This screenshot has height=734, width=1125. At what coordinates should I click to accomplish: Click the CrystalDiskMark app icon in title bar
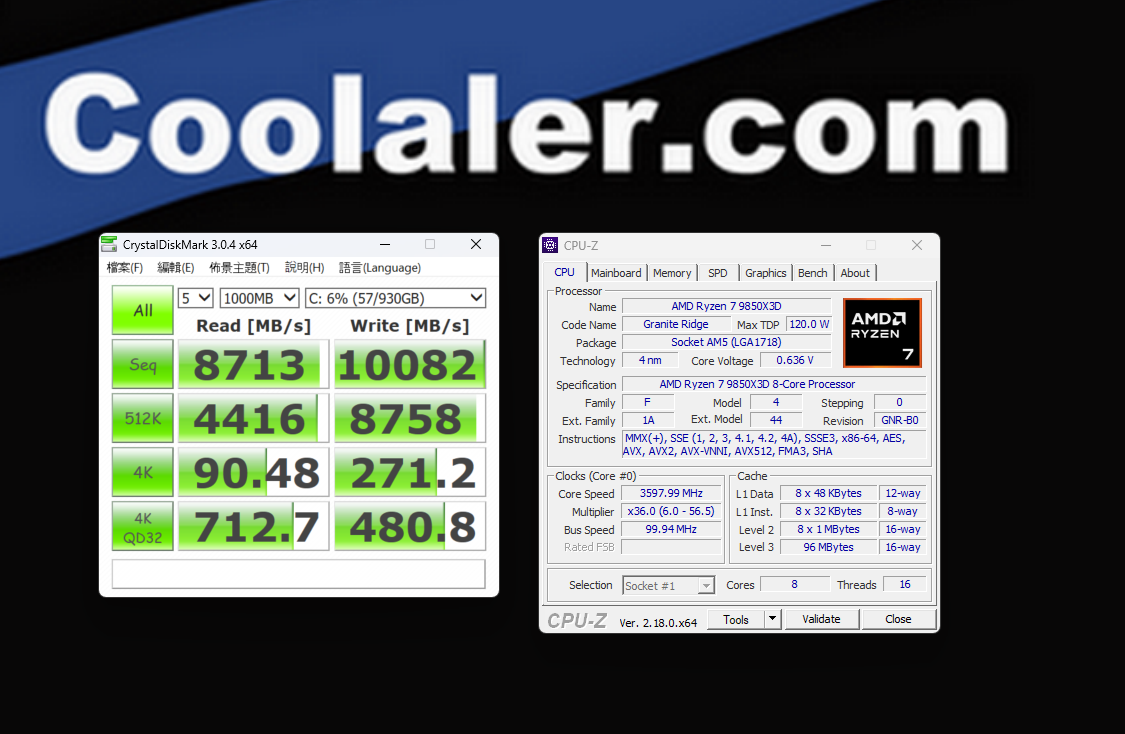click(x=109, y=245)
